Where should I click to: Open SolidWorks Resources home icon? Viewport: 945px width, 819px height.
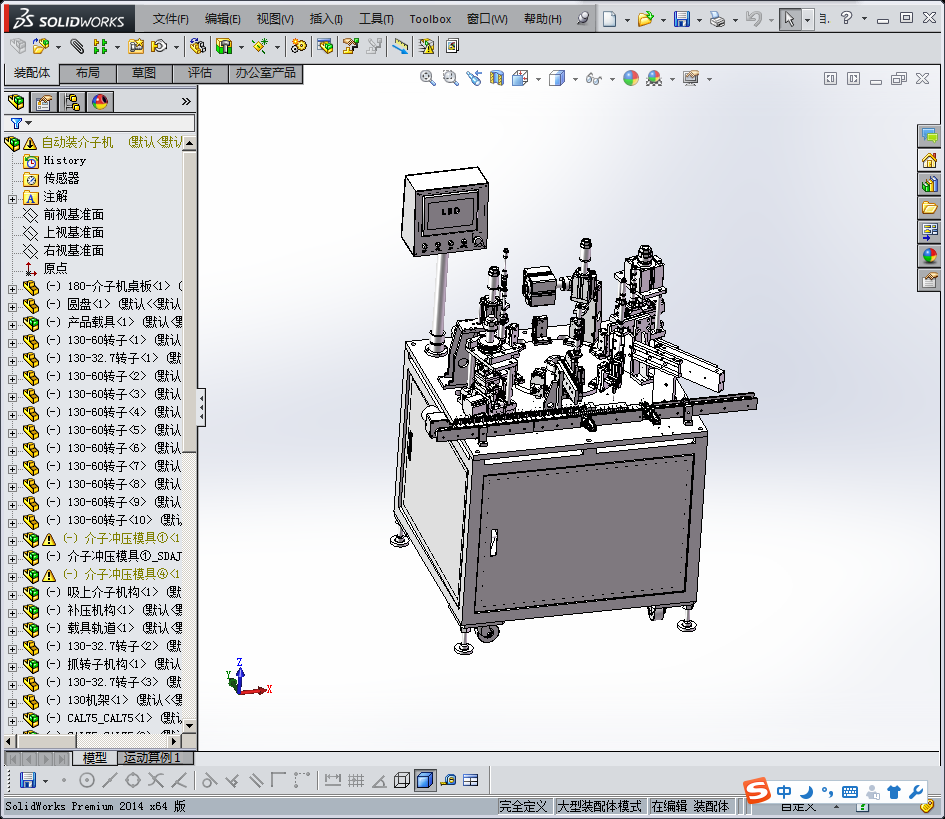click(929, 160)
